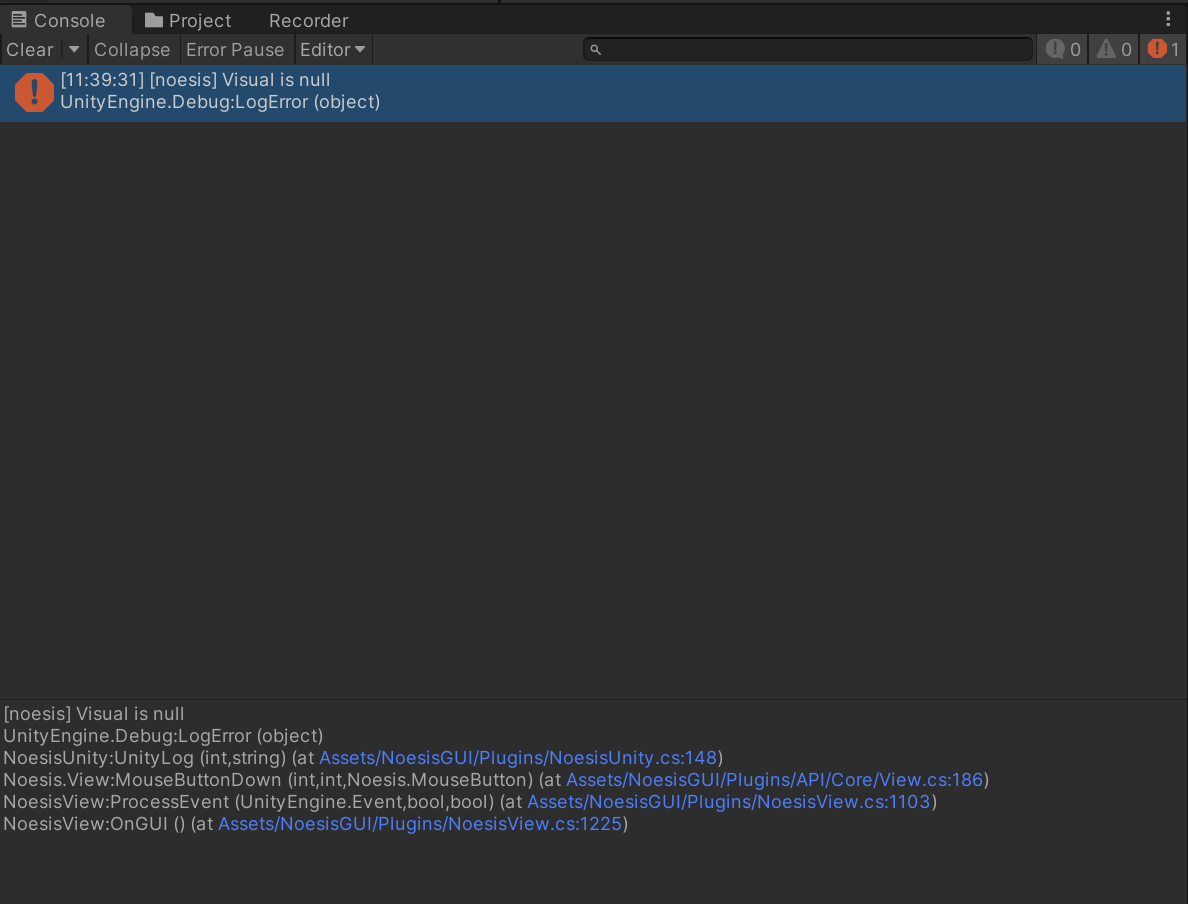Click the Console tab's list icon
Image resolution: width=1188 pixels, height=904 pixels.
click(19, 20)
